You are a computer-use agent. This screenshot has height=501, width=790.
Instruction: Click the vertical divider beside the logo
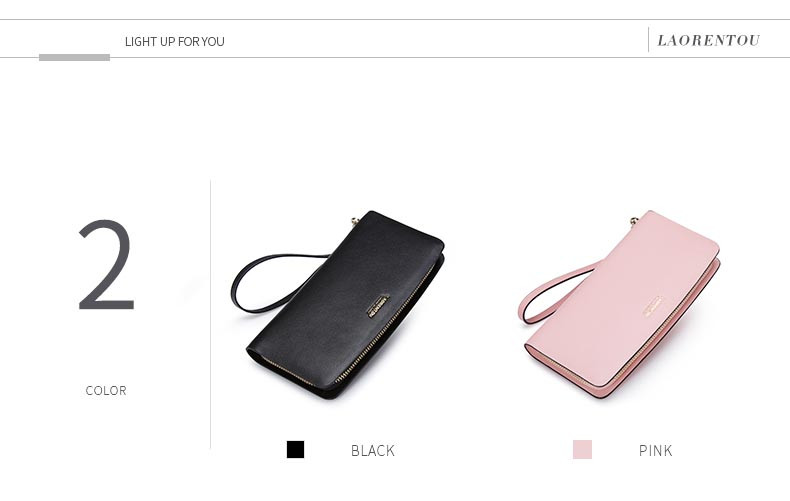pyautogui.click(x=648, y=40)
